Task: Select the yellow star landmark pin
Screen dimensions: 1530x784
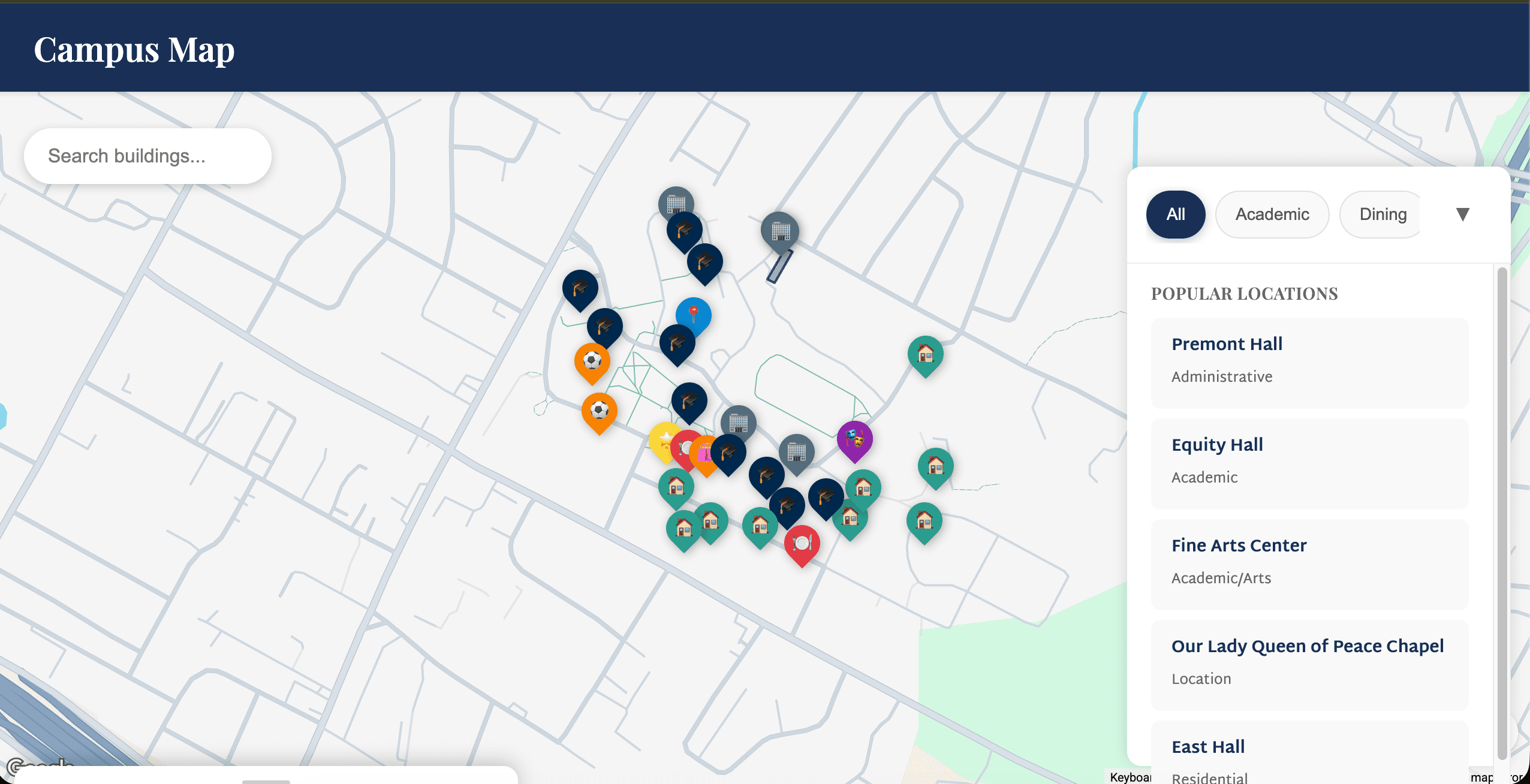Action: click(665, 442)
